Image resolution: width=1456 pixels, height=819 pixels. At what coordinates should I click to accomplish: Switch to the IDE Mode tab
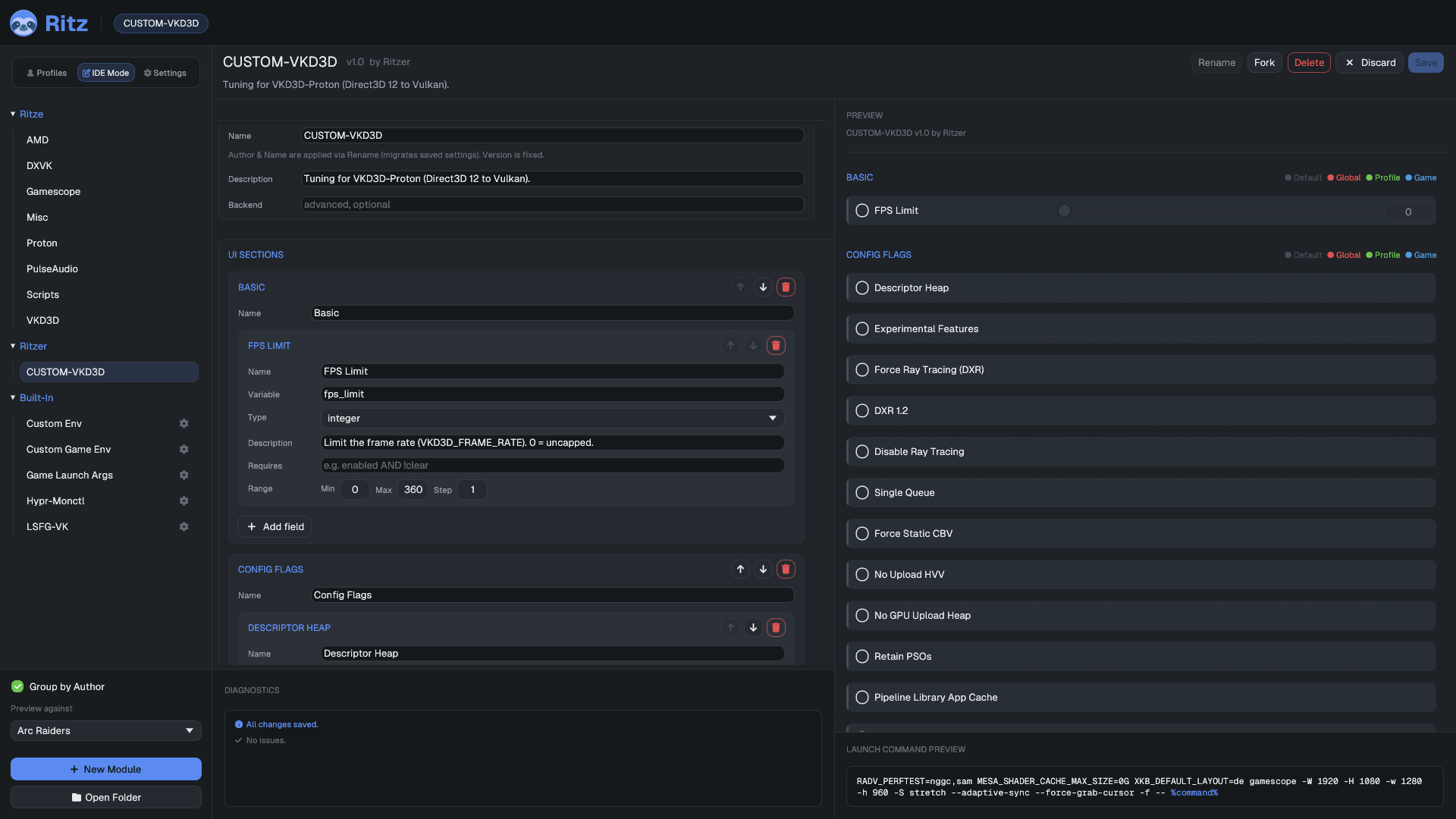pos(106,73)
